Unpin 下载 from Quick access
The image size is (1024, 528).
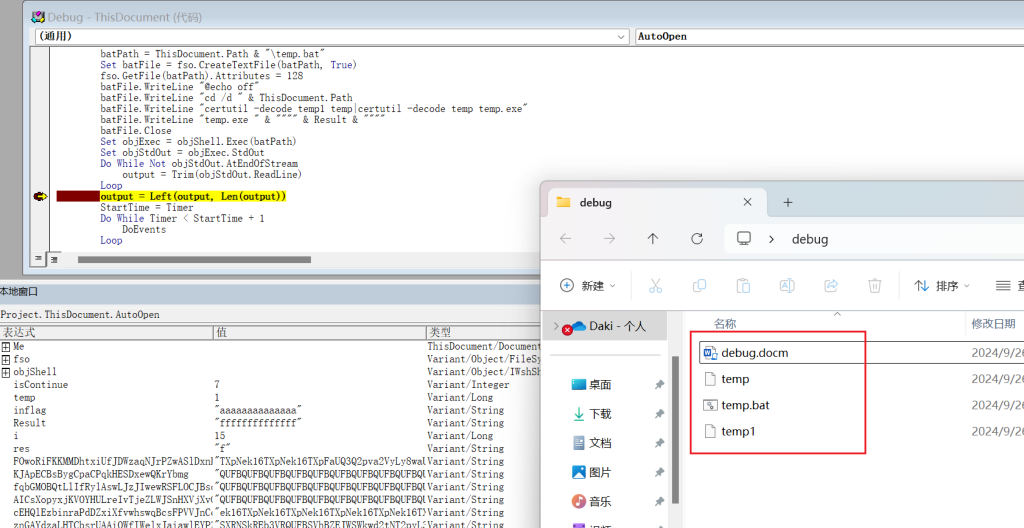pos(659,414)
